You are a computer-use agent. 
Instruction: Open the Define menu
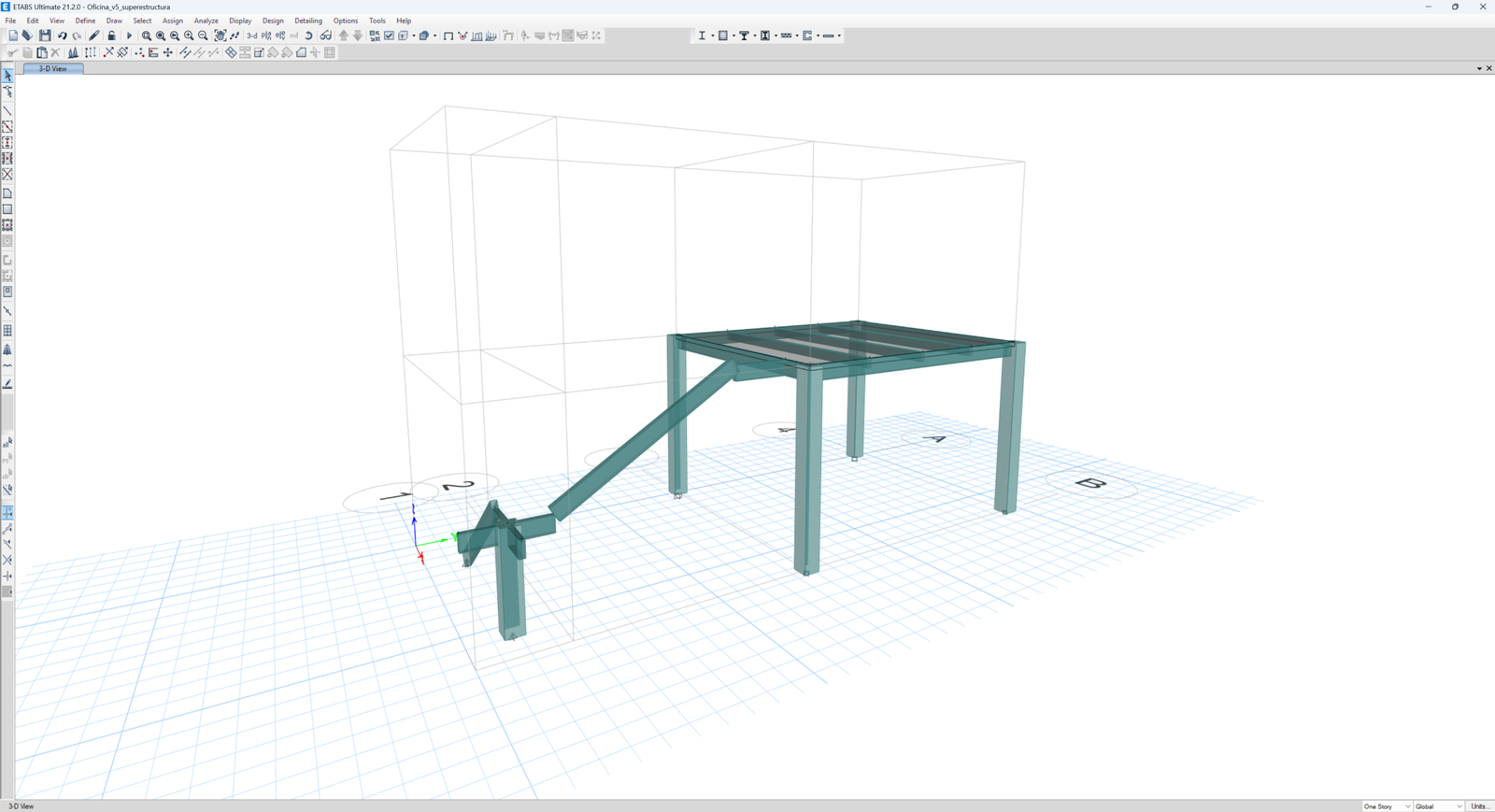coord(85,21)
